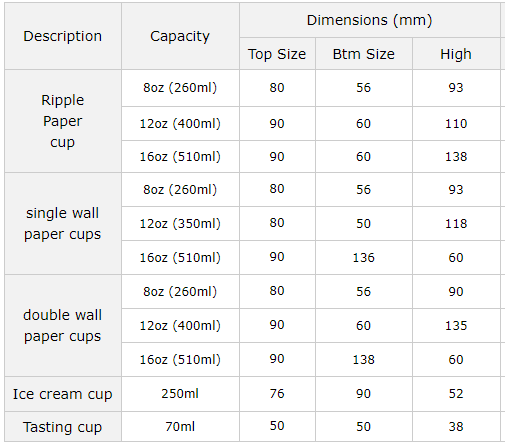
Task: Click the Tasting cup cell
Action: point(63,427)
